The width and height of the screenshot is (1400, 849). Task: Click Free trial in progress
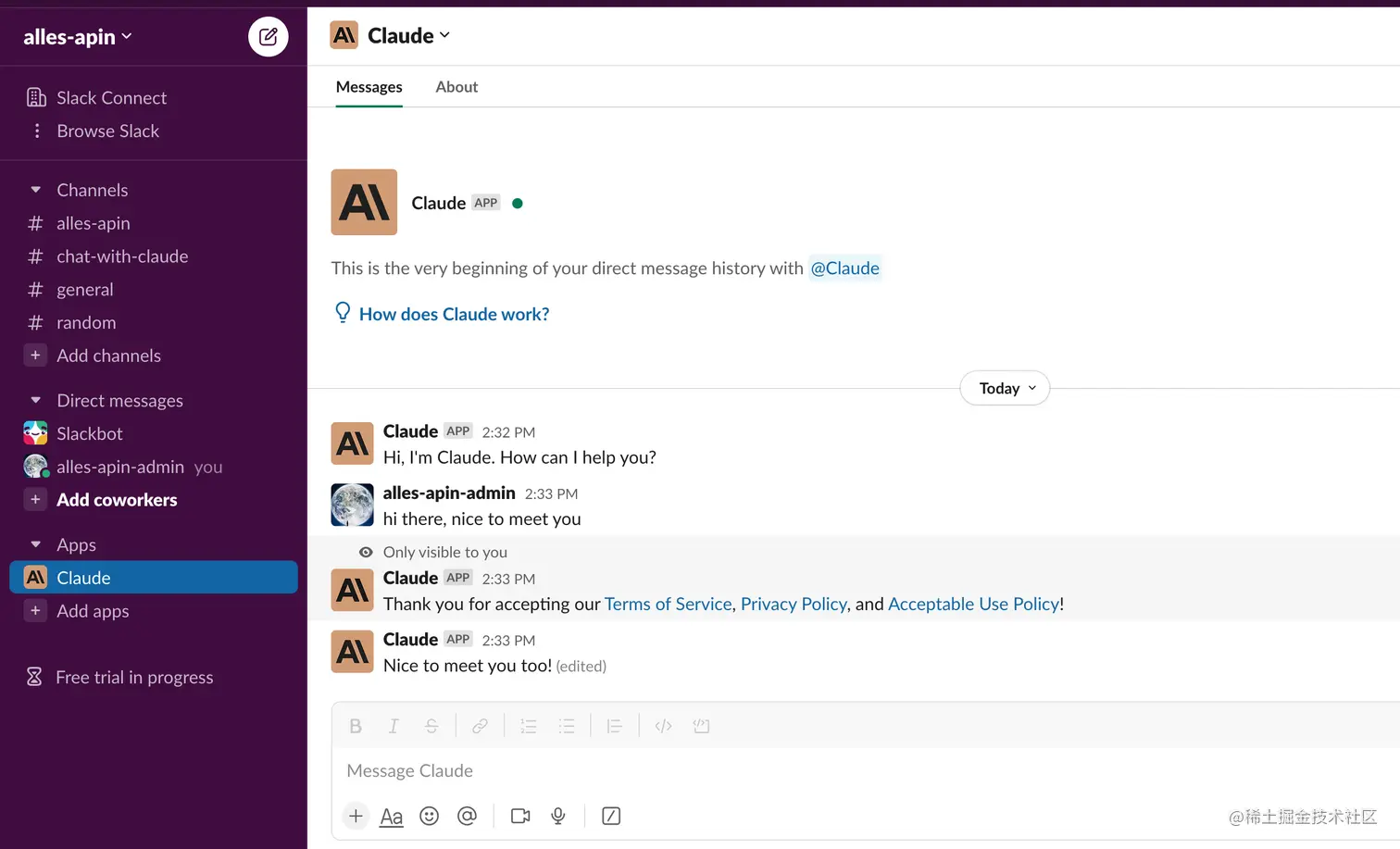(x=134, y=677)
